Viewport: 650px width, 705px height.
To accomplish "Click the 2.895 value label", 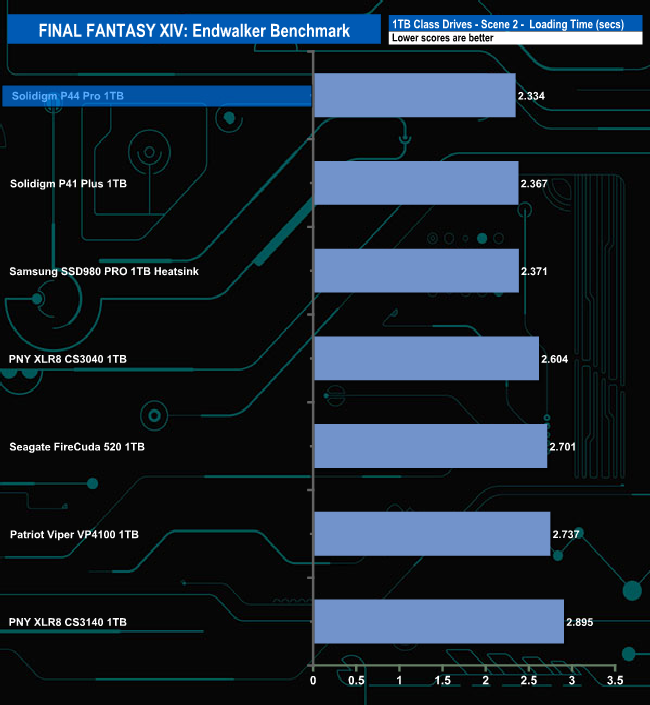I will pos(579,622).
